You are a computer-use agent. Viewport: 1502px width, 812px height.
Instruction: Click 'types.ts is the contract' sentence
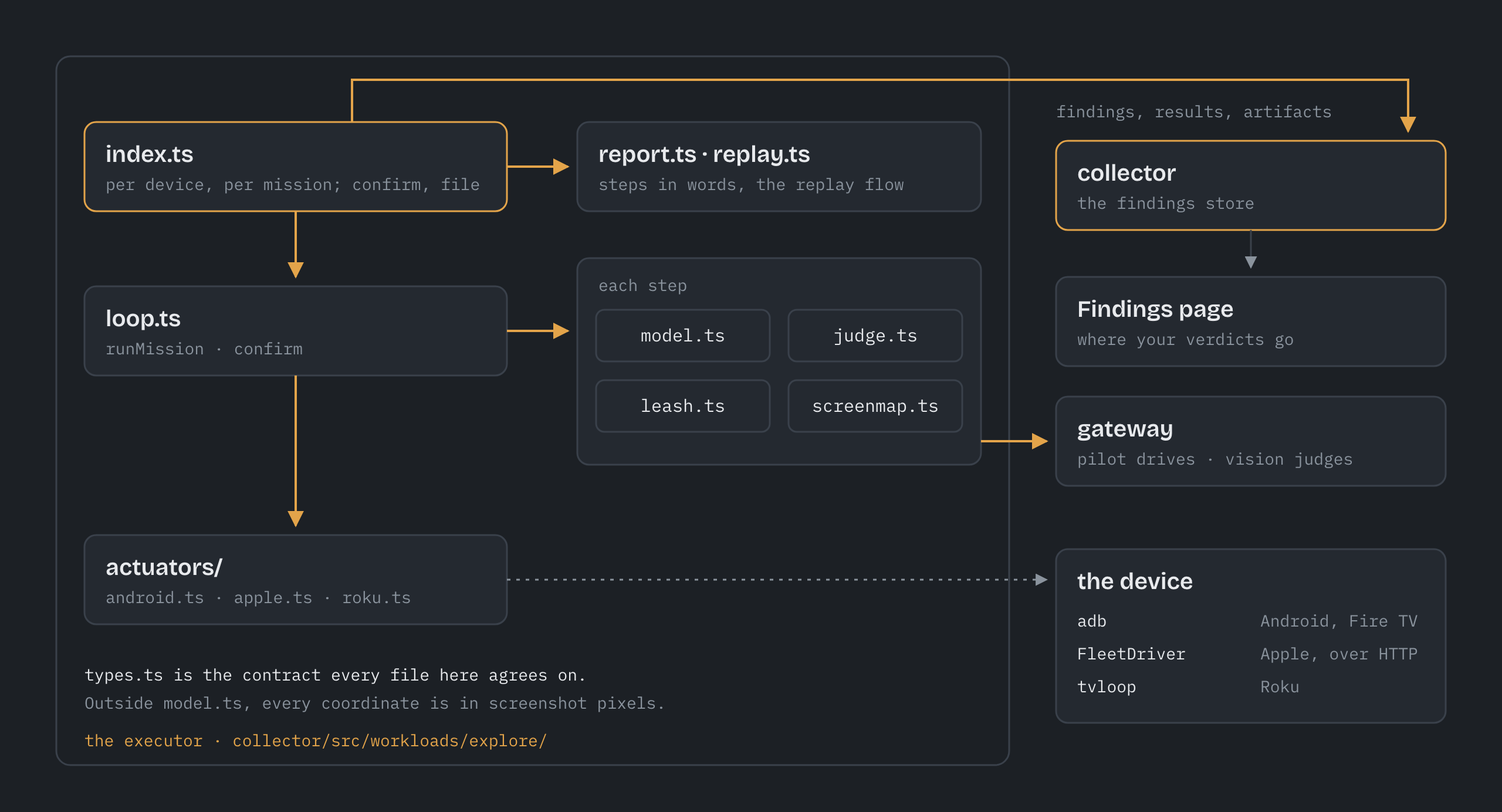click(x=335, y=675)
